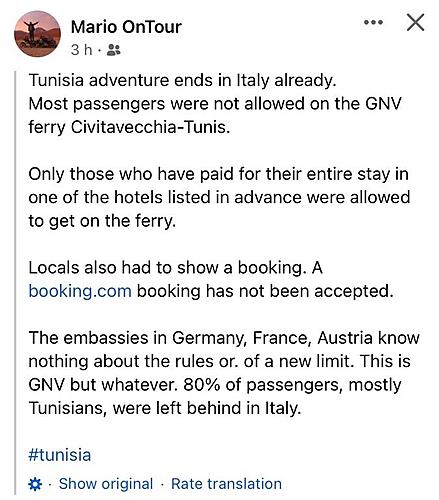Click the line 'to get on the ferry.'

click(102, 221)
